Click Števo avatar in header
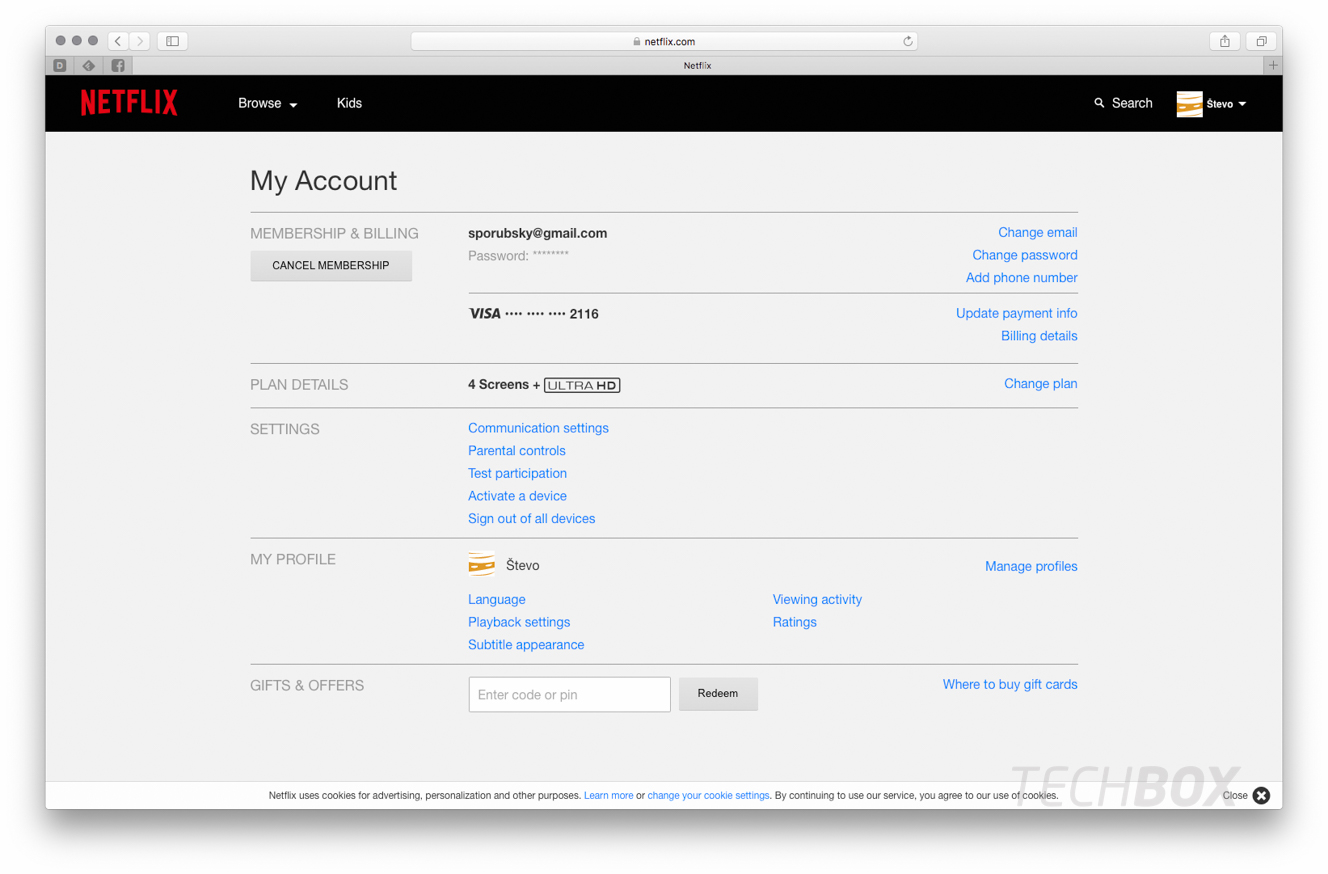The width and height of the screenshot is (1328, 874). pyautogui.click(x=1189, y=104)
